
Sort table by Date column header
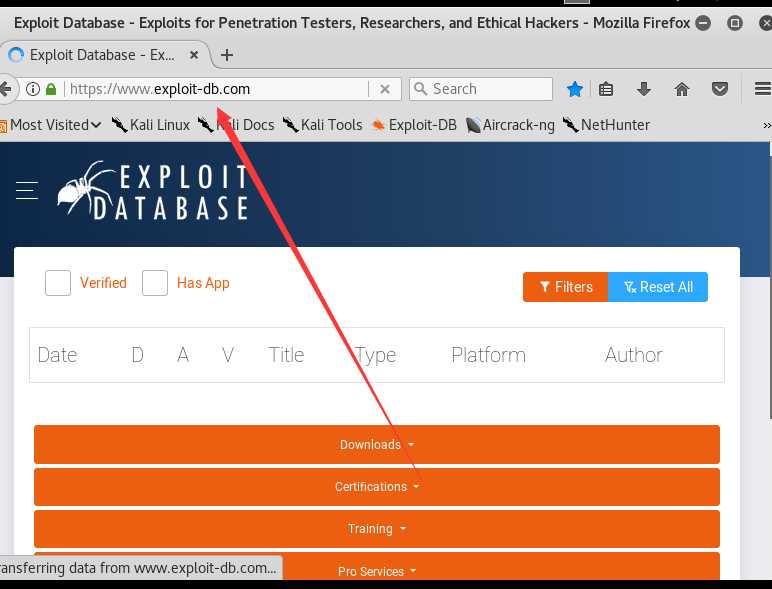pyautogui.click(x=57, y=355)
